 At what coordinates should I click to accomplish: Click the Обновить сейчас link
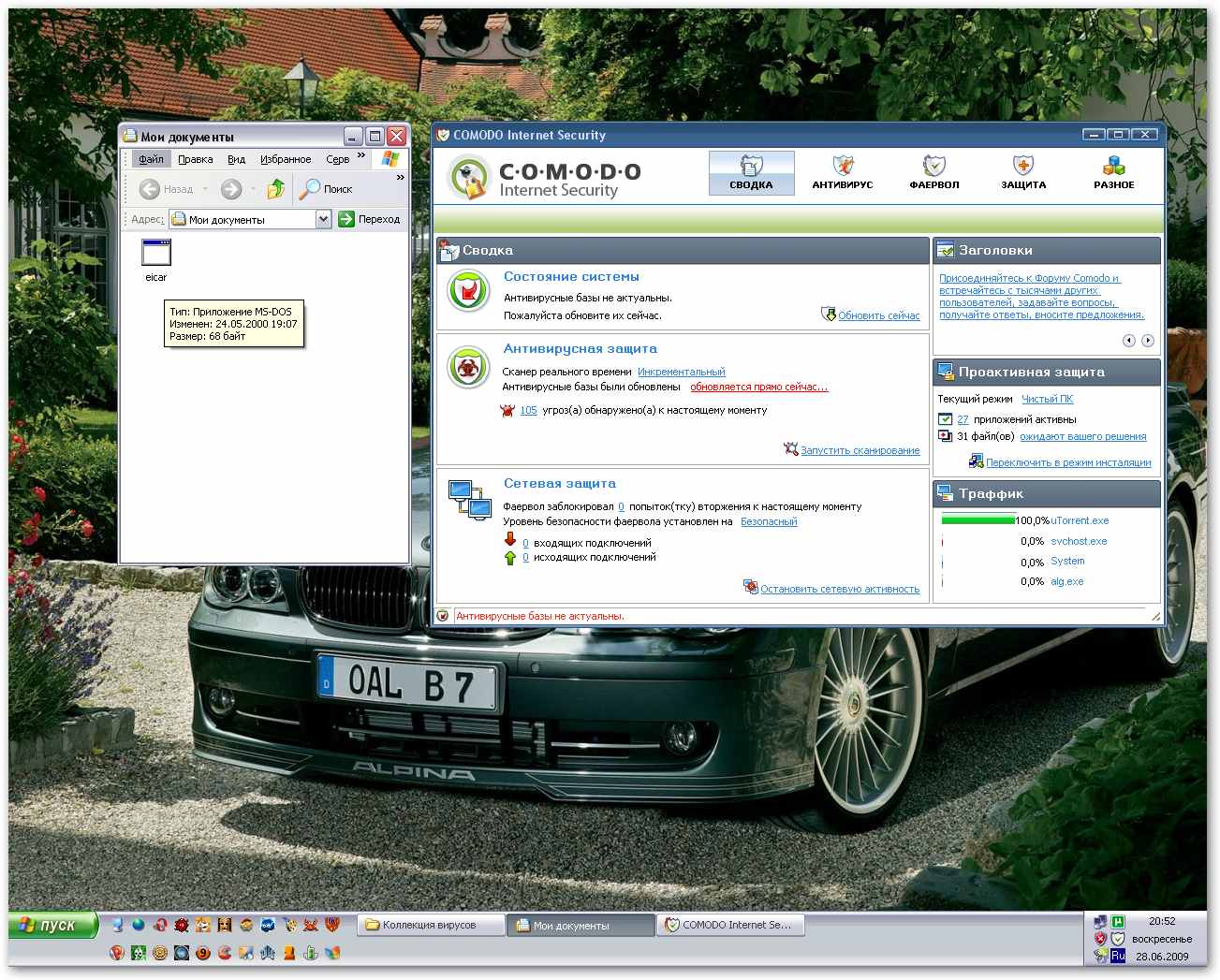pyautogui.click(x=878, y=315)
